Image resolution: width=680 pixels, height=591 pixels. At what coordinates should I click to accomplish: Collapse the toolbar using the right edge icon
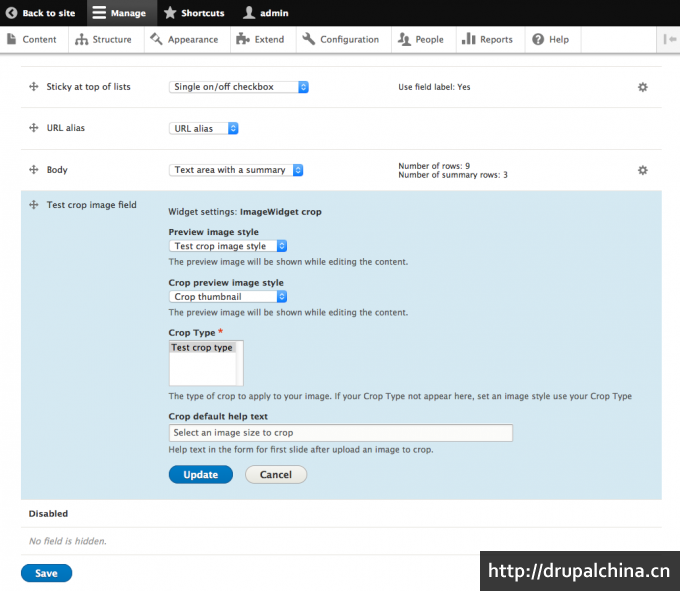[x=669, y=39]
